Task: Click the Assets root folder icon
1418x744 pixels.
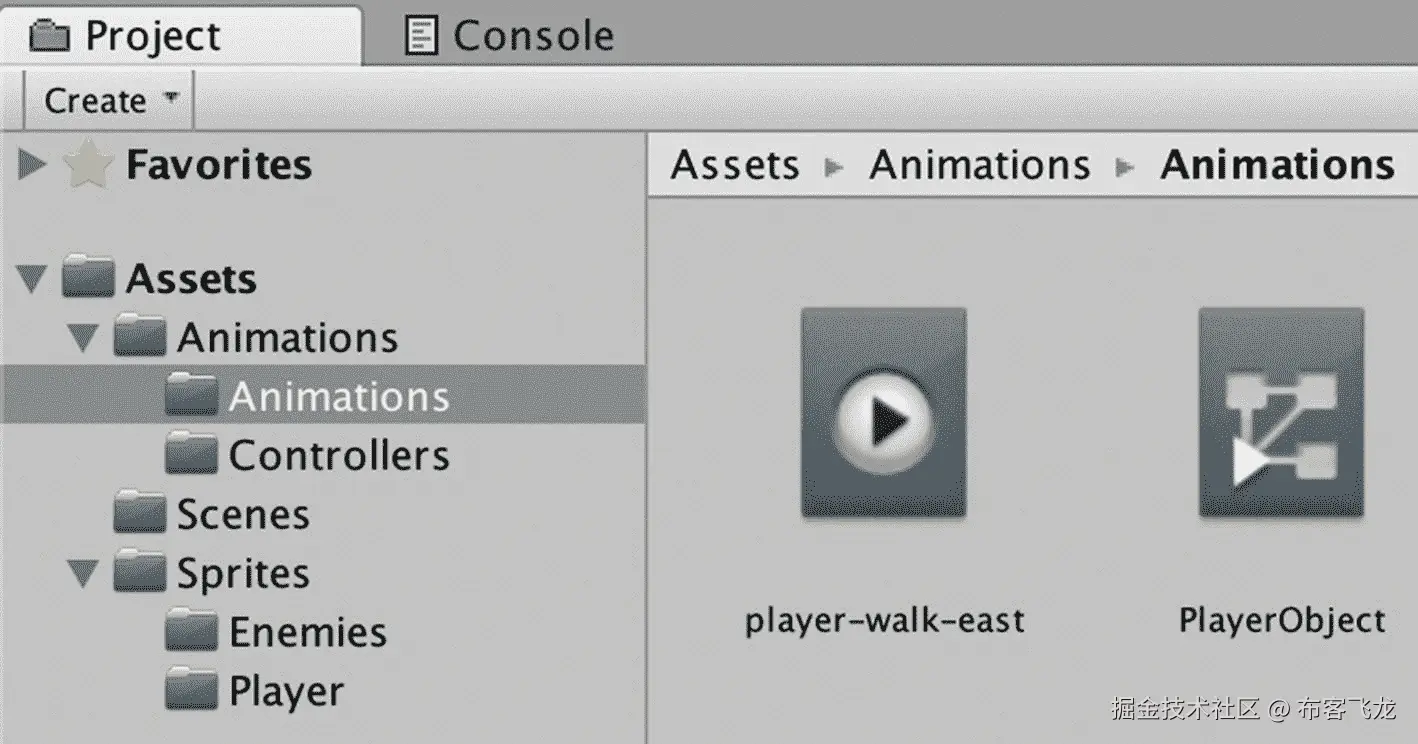Action: (x=88, y=279)
